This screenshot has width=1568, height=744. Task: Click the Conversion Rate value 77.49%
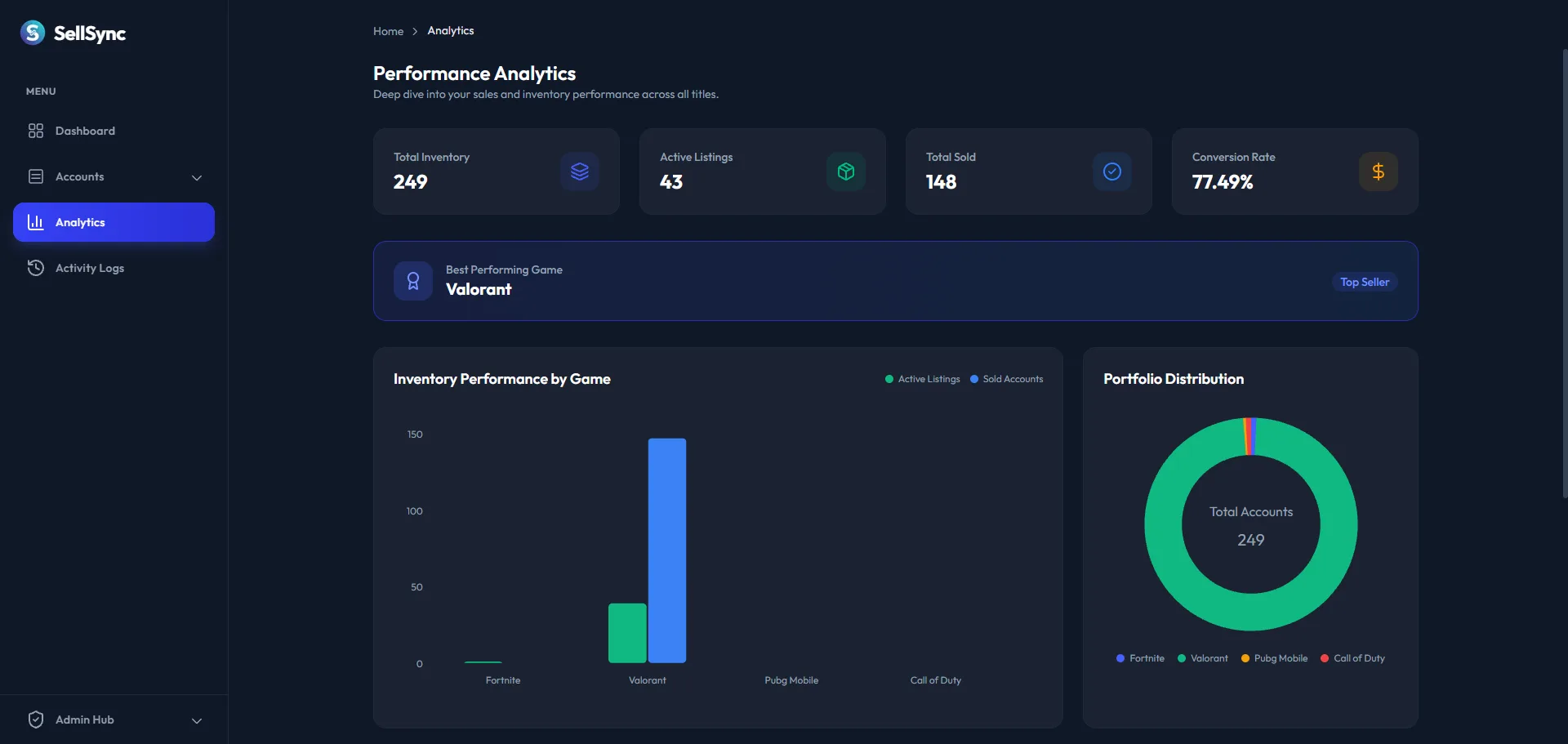coord(1223,182)
